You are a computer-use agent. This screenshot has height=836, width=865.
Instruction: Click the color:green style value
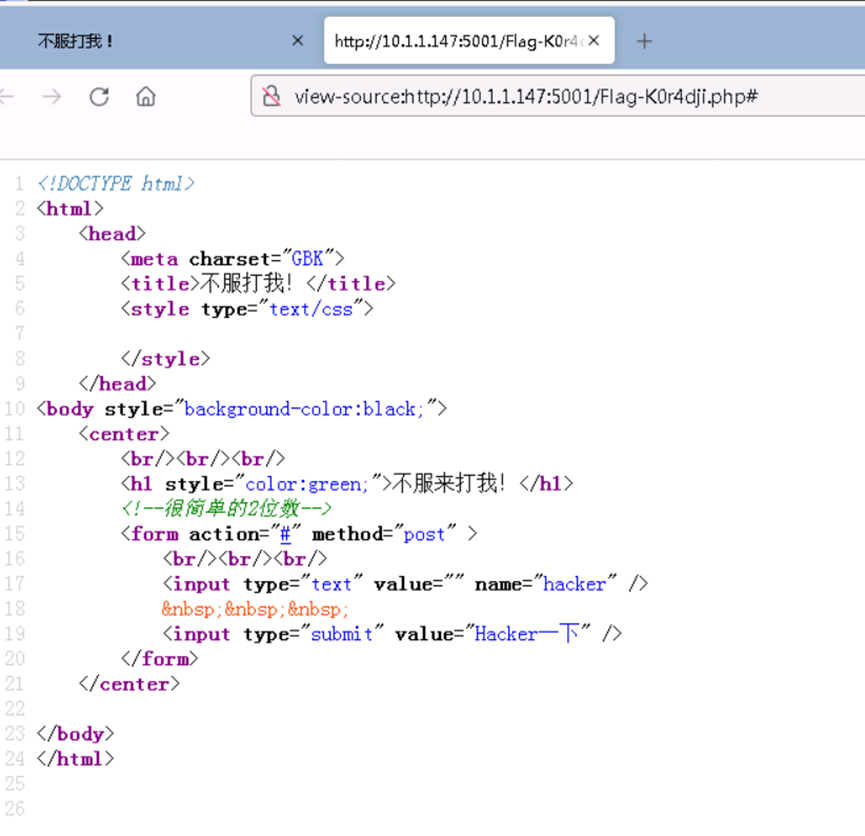(x=306, y=484)
